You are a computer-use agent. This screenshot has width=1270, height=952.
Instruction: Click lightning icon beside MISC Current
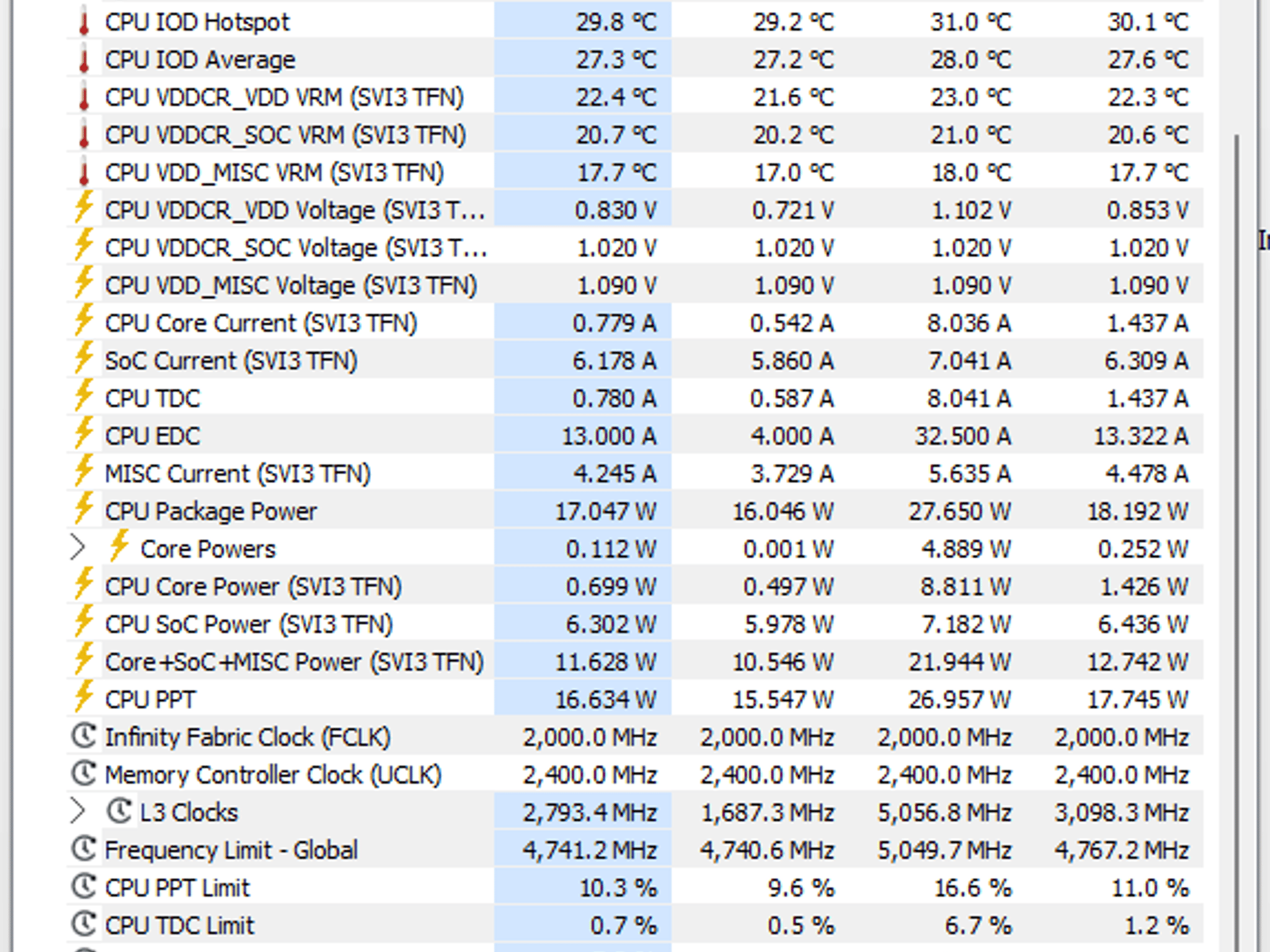[84, 470]
